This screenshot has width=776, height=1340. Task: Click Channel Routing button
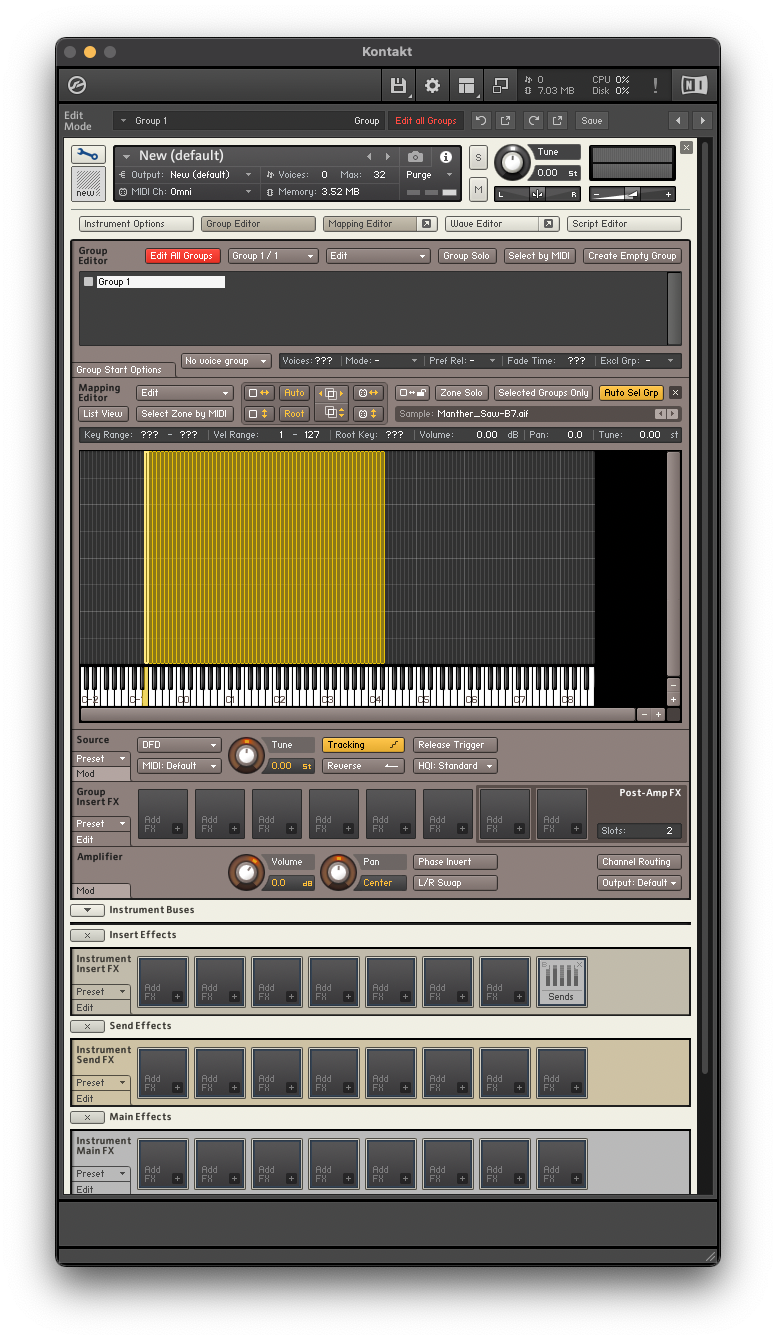point(639,862)
